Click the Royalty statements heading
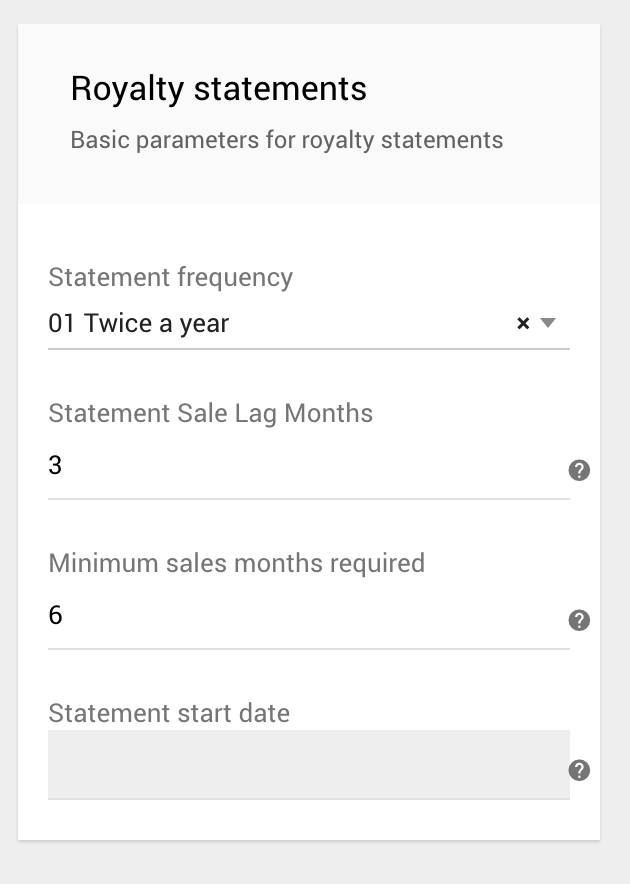This screenshot has height=884, width=630. [218, 89]
